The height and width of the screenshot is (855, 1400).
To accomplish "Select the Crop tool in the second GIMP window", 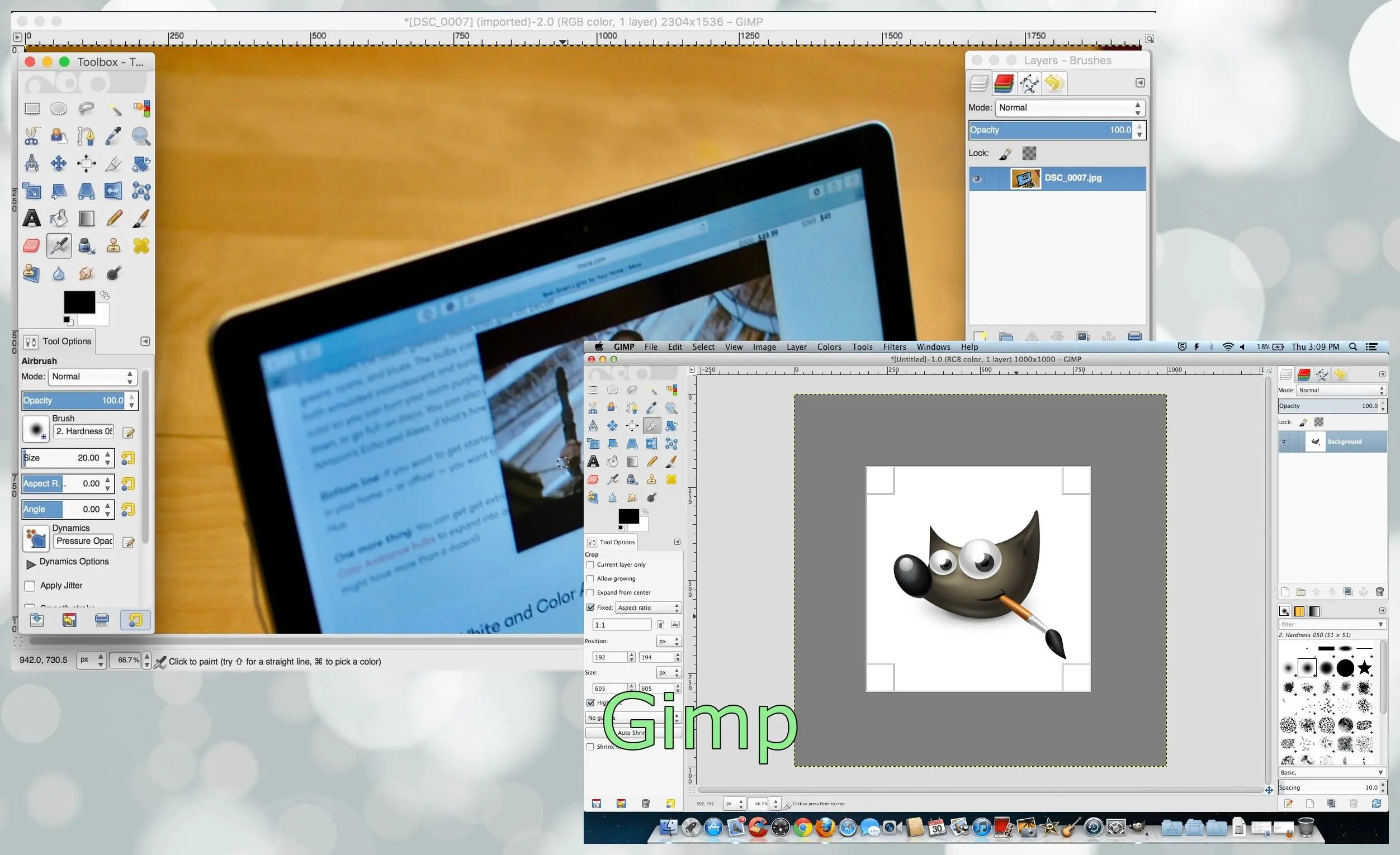I will pos(652,426).
